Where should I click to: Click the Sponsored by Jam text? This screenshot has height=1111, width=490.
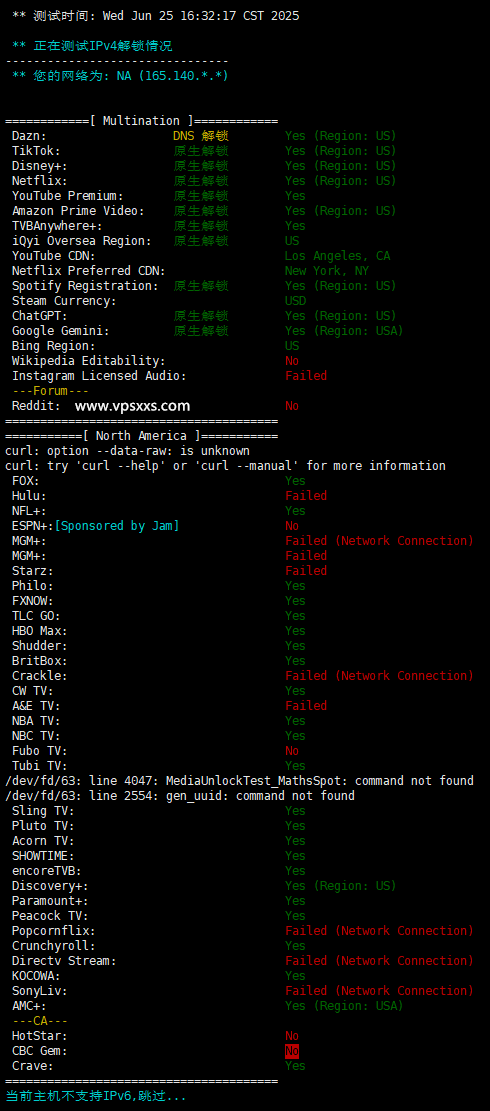tap(117, 526)
